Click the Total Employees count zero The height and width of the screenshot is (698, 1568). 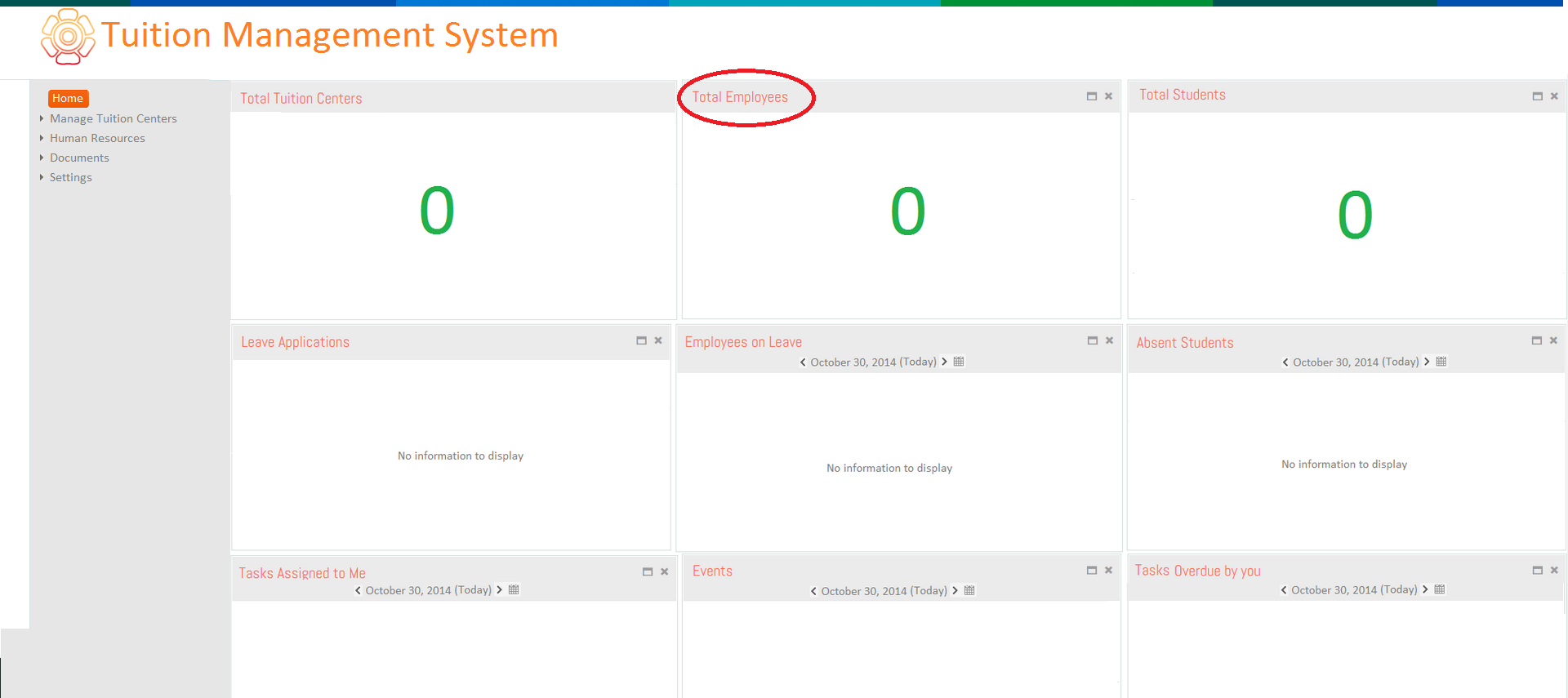(x=907, y=211)
